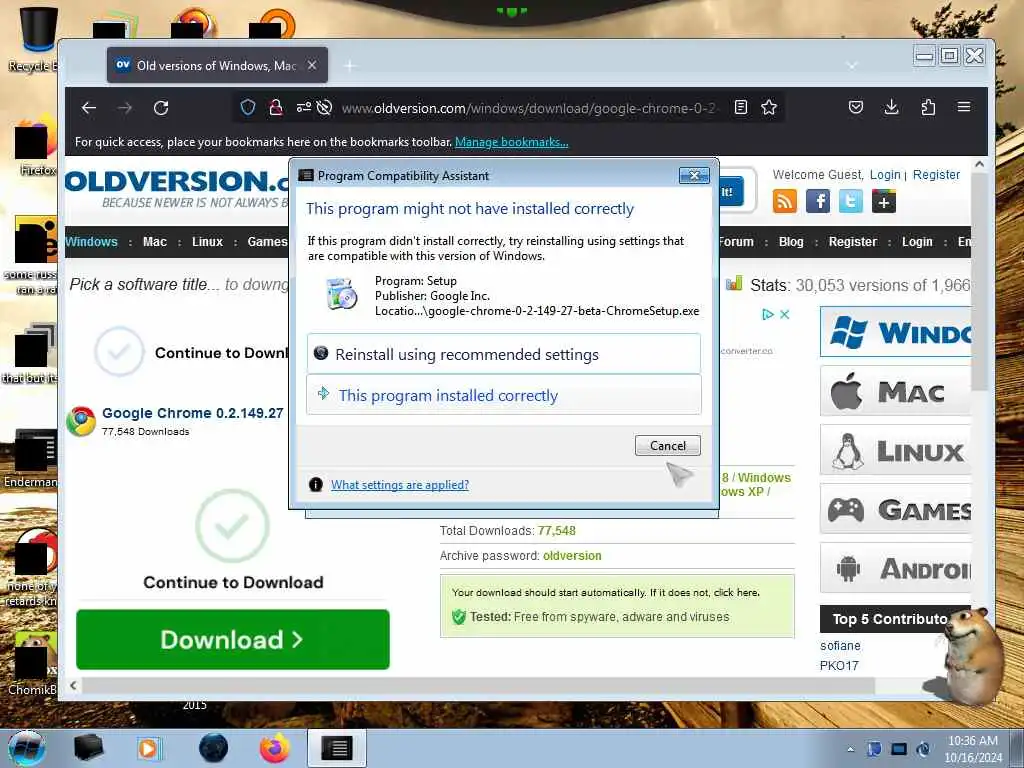
Task: Click the Facebook icon on the page
Action: point(818,201)
